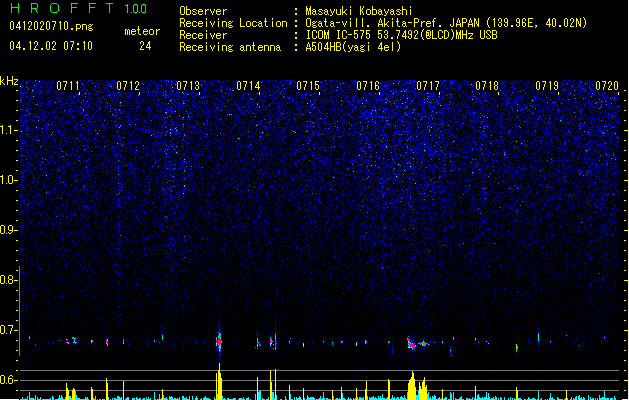This screenshot has width=629, height=400.
Task: Click the 0720 time marker
Action: (x=607, y=86)
